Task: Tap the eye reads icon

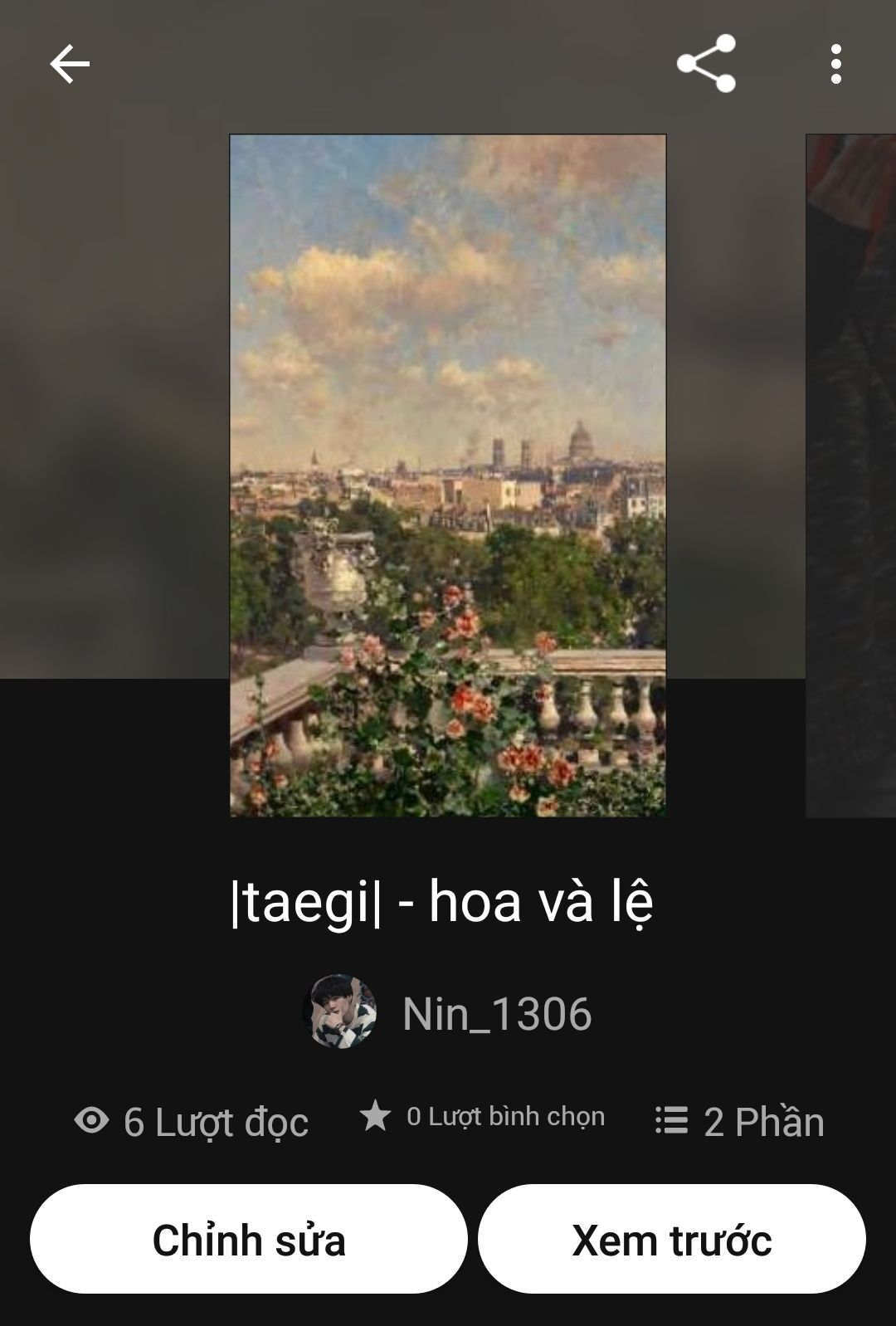Action: (91, 1120)
